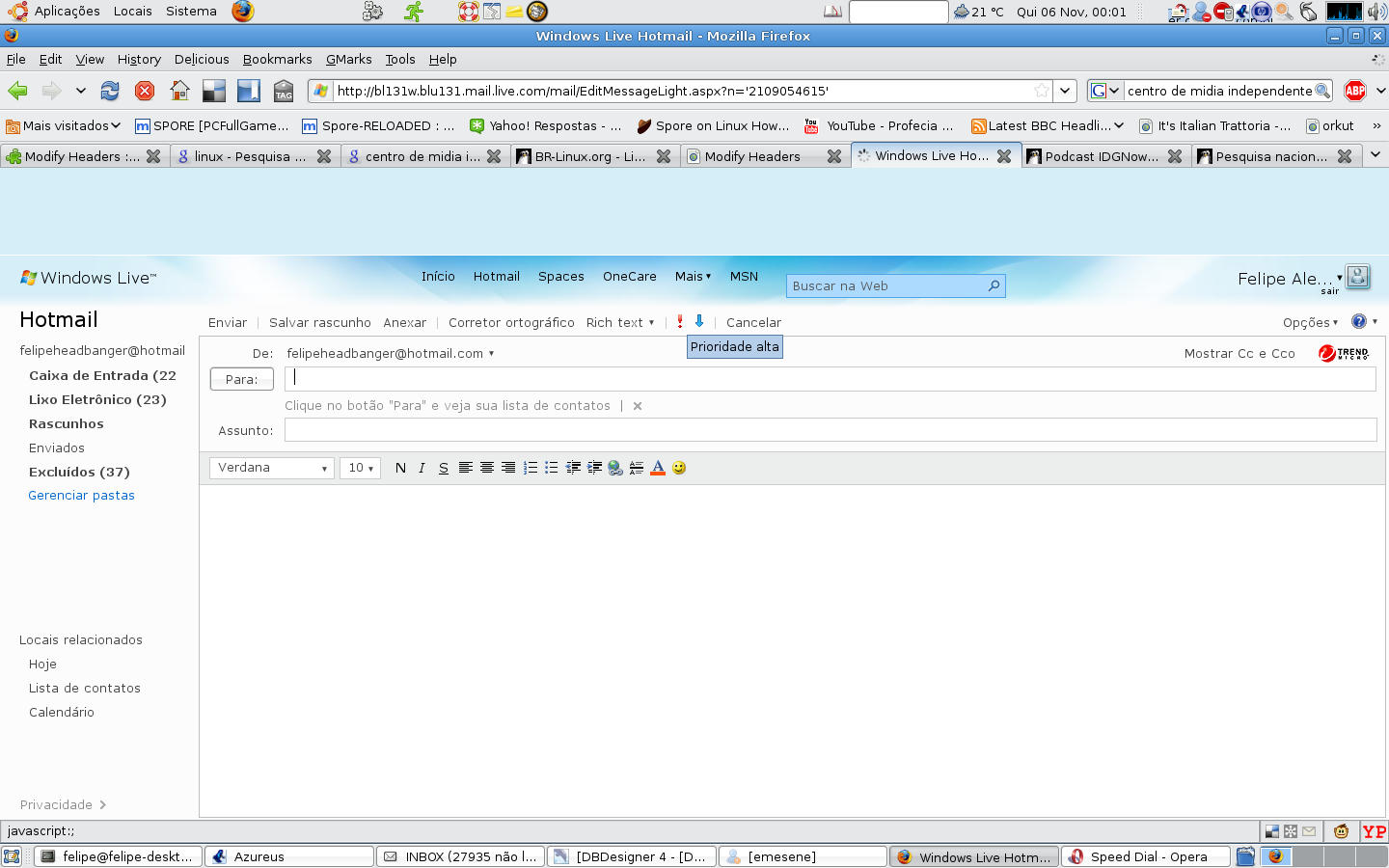
Task: Switch to the BR-Linux.org tab
Action: coord(593,156)
